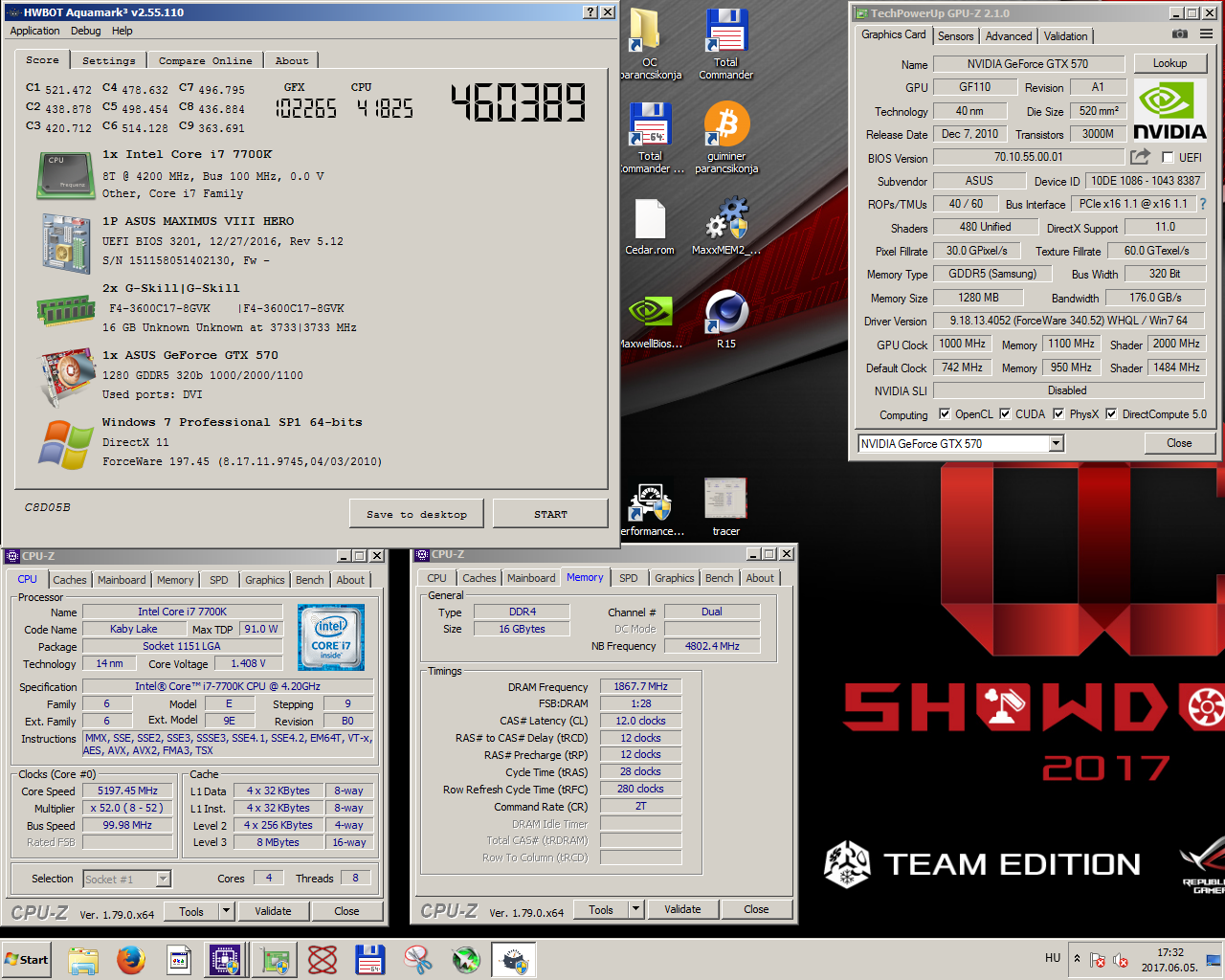Launch Firefox from the taskbar

(x=131, y=960)
